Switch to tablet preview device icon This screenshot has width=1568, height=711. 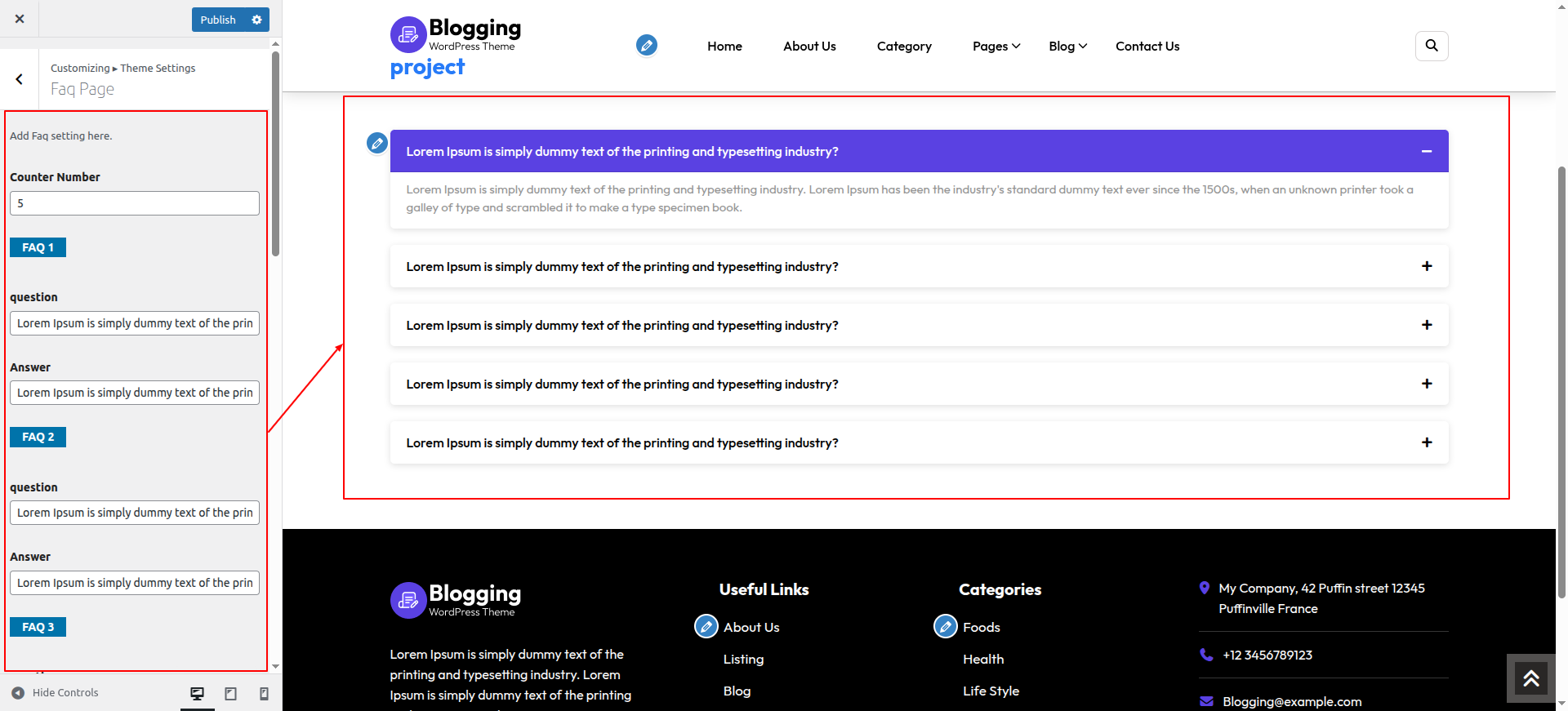click(x=230, y=693)
